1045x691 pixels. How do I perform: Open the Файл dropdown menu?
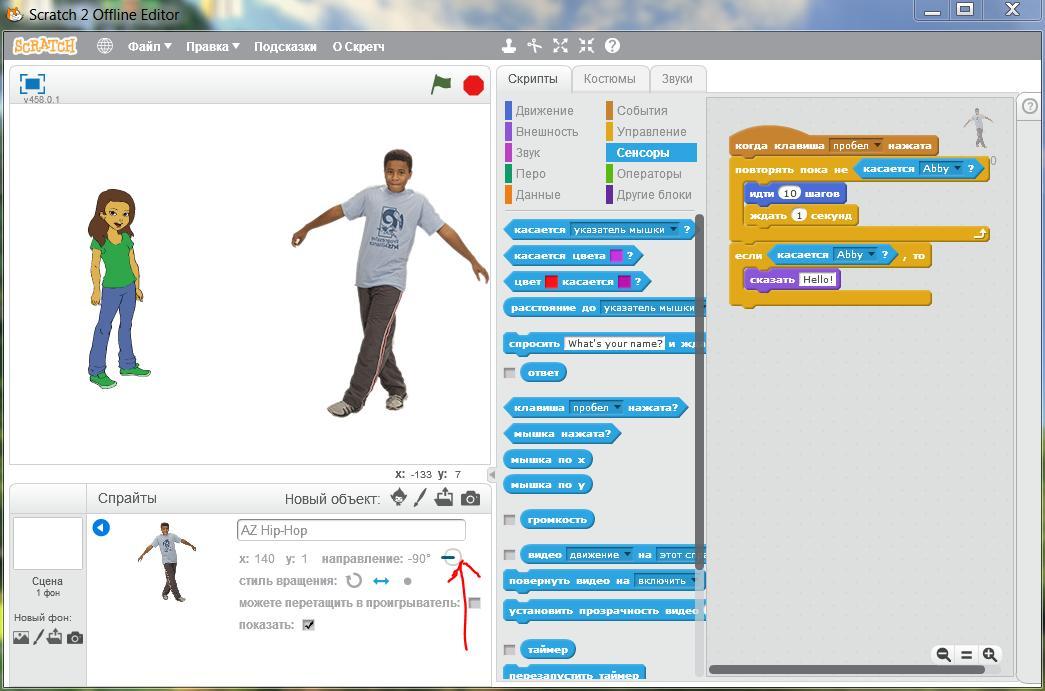(x=149, y=46)
